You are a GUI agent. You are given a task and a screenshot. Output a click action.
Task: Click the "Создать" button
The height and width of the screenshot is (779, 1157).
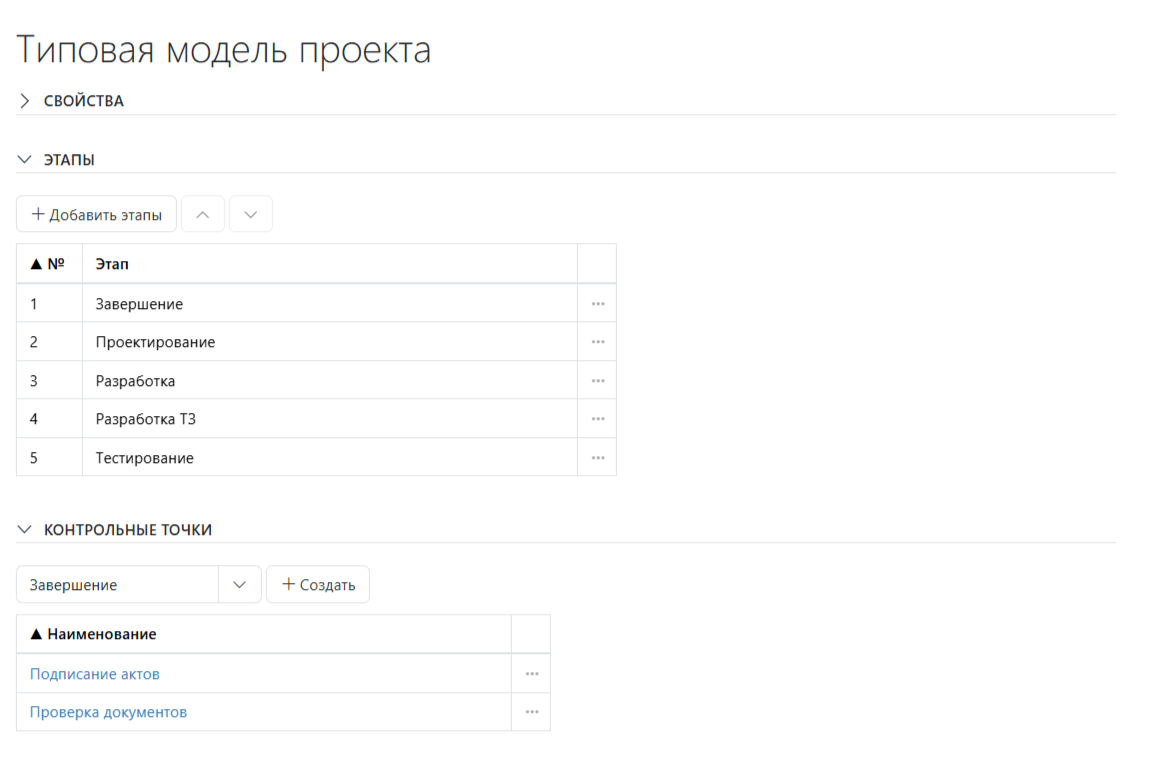tap(317, 584)
